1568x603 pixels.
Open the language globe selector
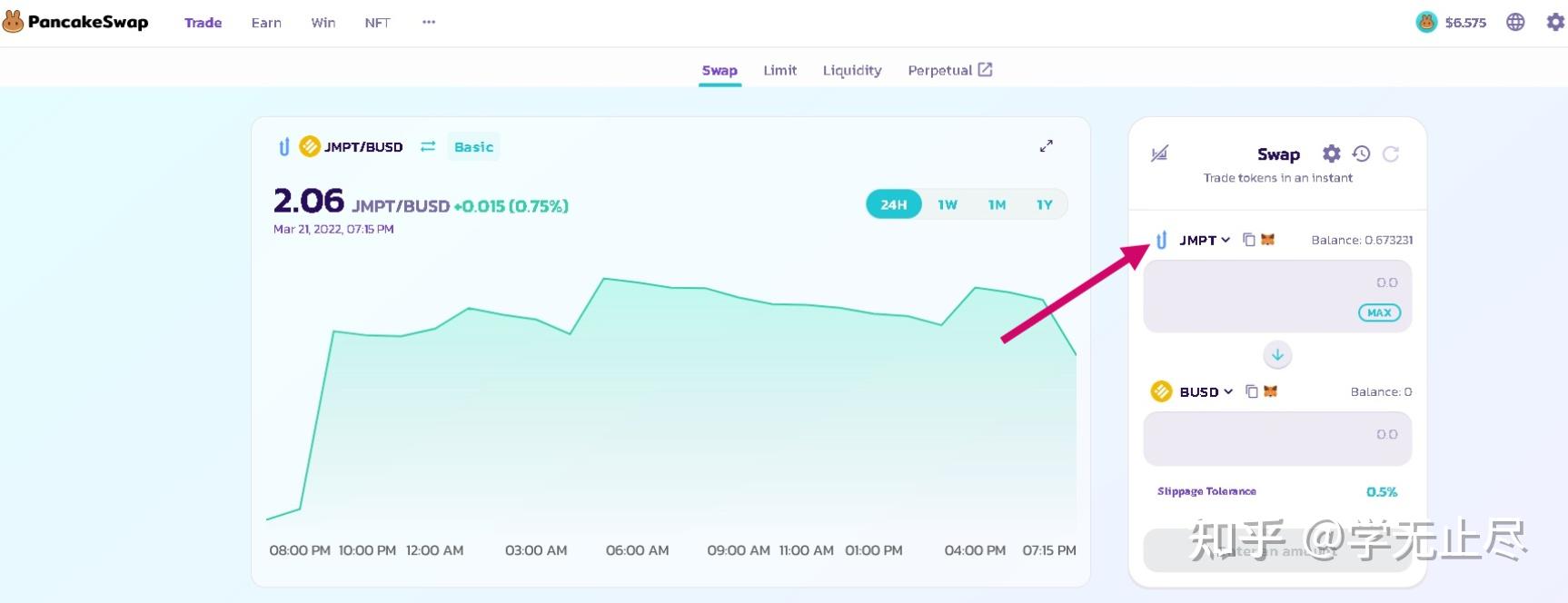[x=1515, y=22]
